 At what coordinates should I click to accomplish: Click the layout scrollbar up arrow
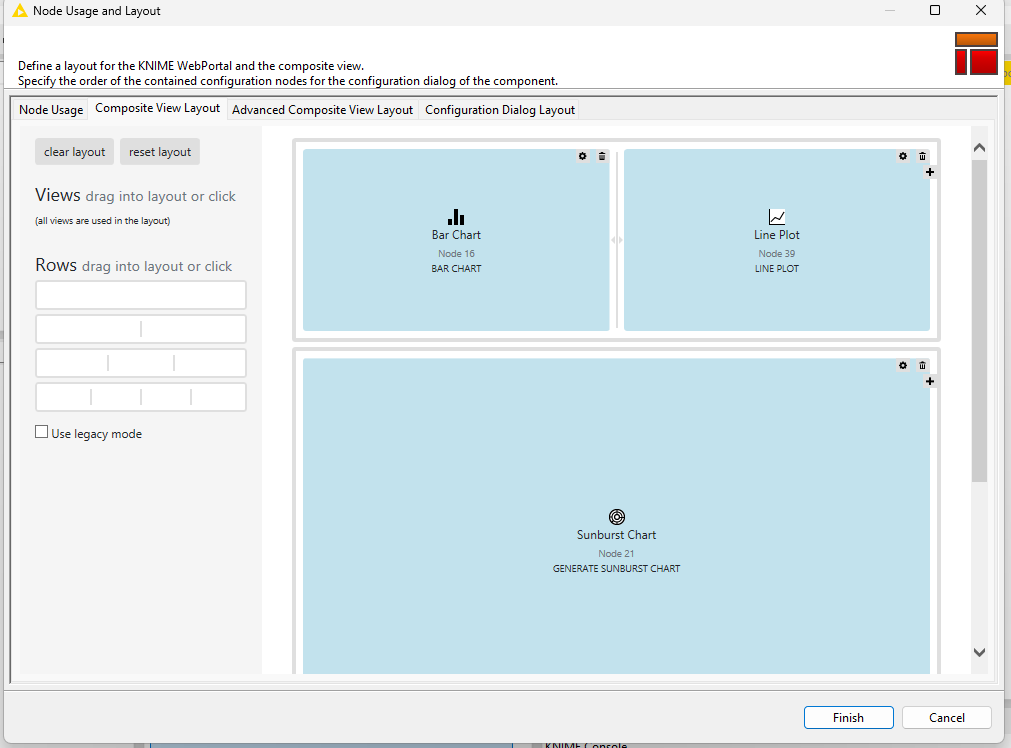point(979,148)
